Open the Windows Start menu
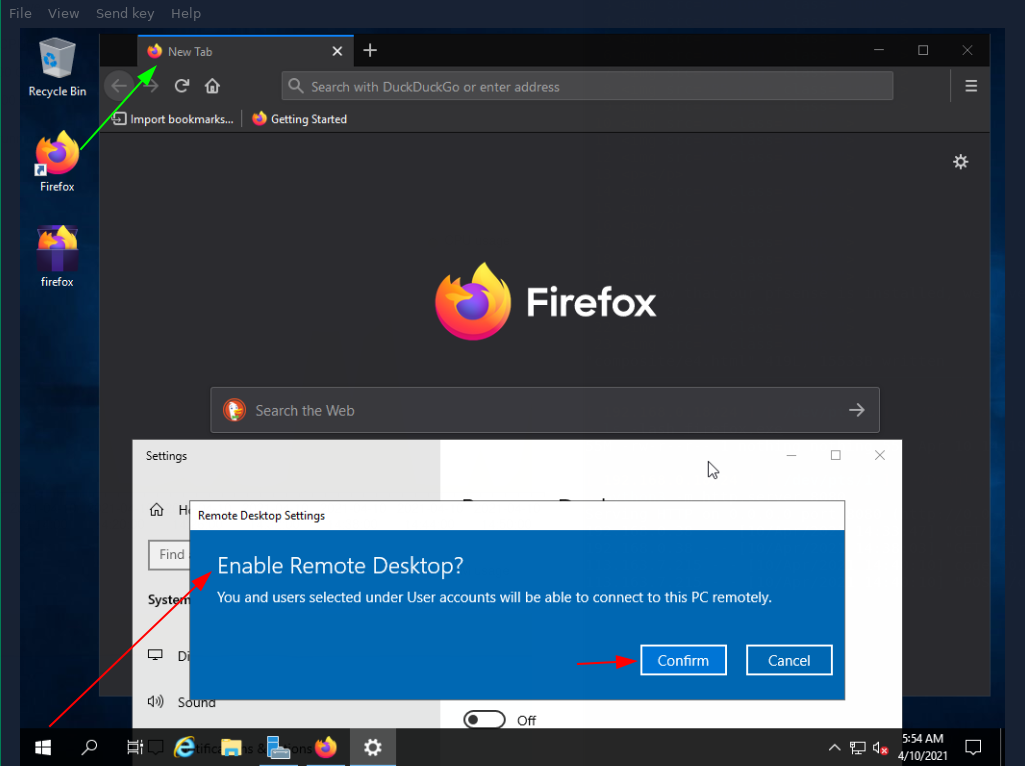The image size is (1025, 766). (x=43, y=747)
